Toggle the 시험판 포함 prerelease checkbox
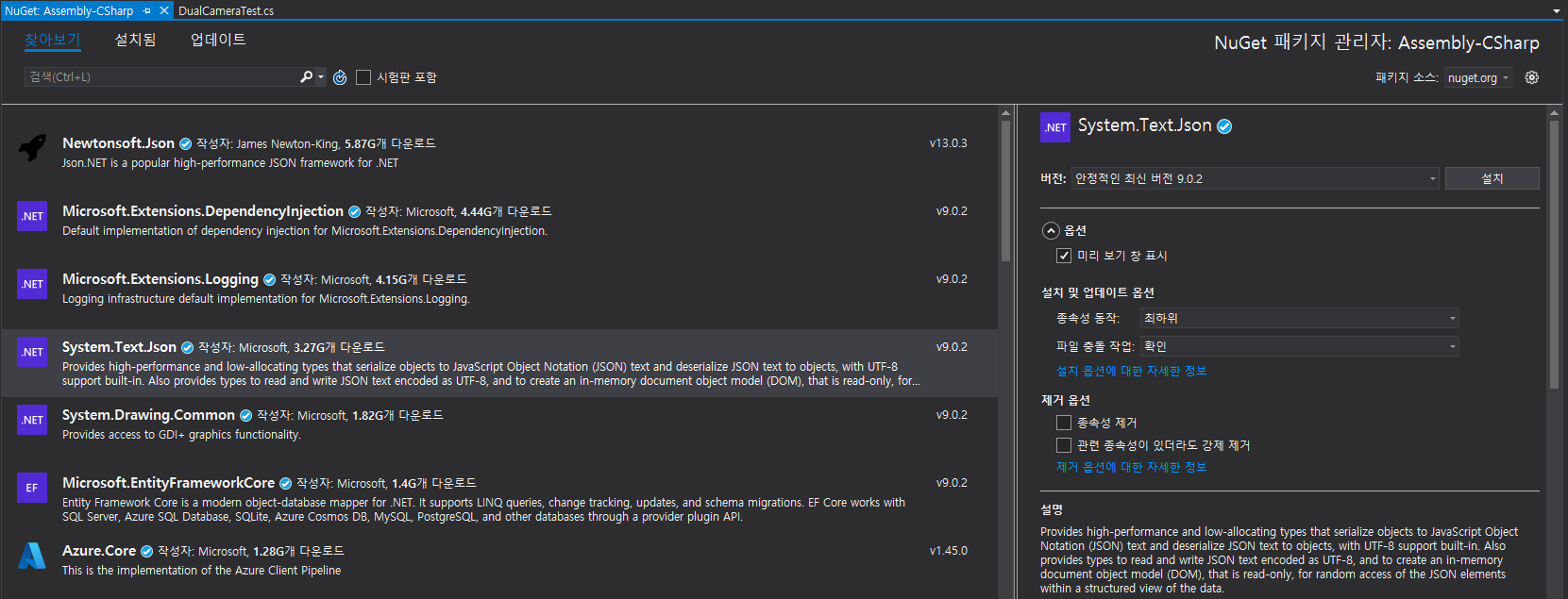 coord(363,77)
